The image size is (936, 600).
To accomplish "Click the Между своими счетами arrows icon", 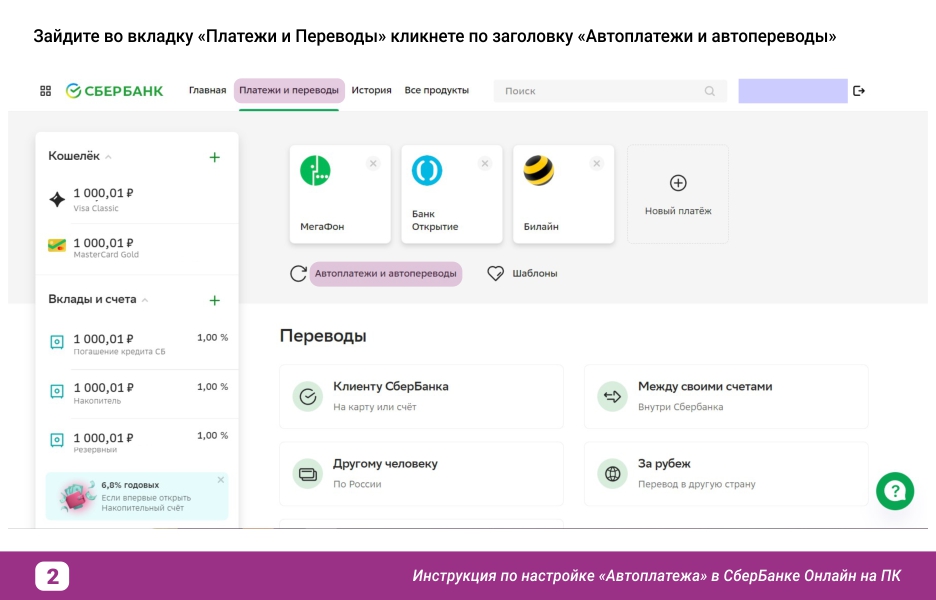I will click(x=612, y=396).
